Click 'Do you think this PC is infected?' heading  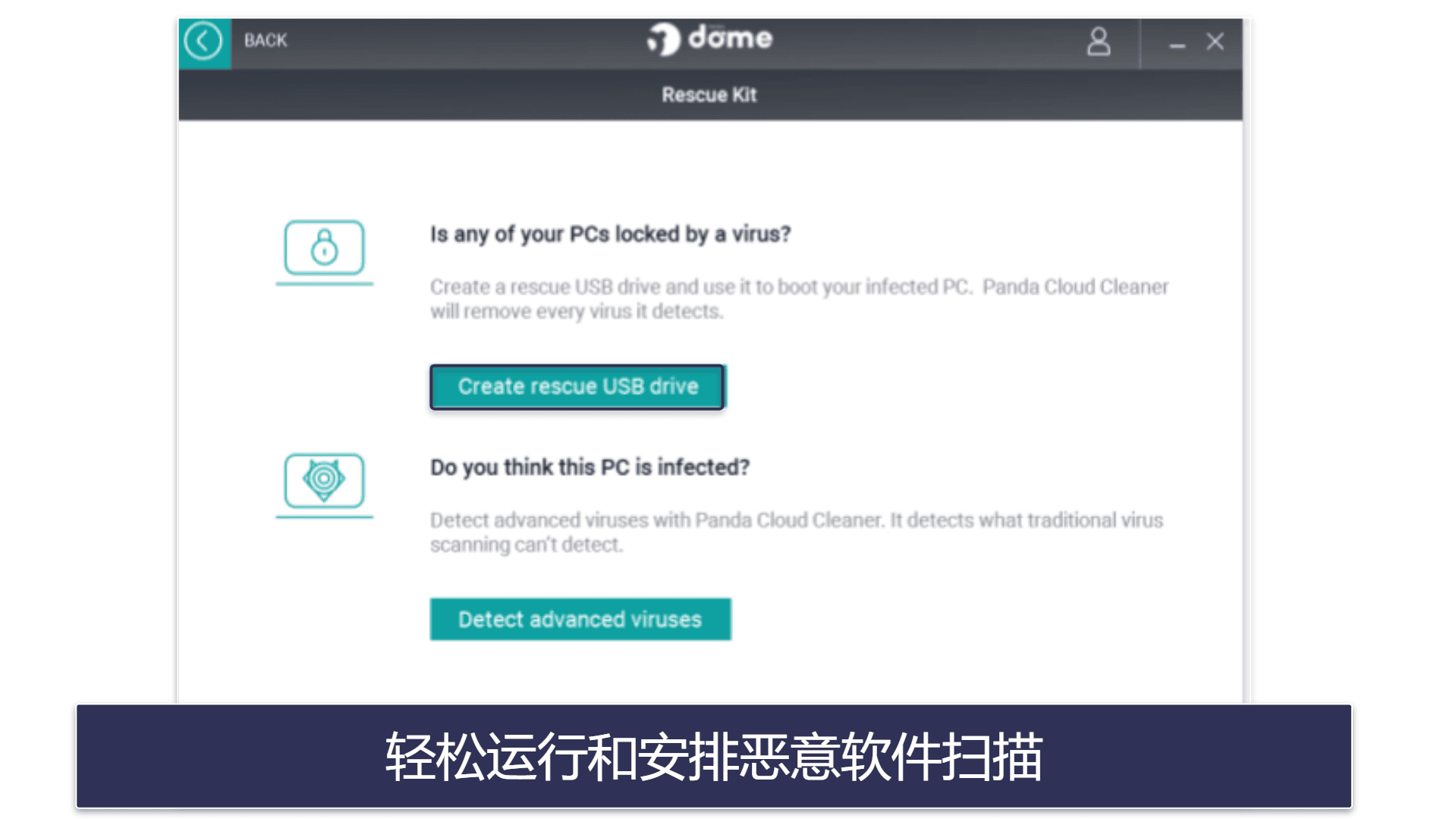[x=590, y=468]
